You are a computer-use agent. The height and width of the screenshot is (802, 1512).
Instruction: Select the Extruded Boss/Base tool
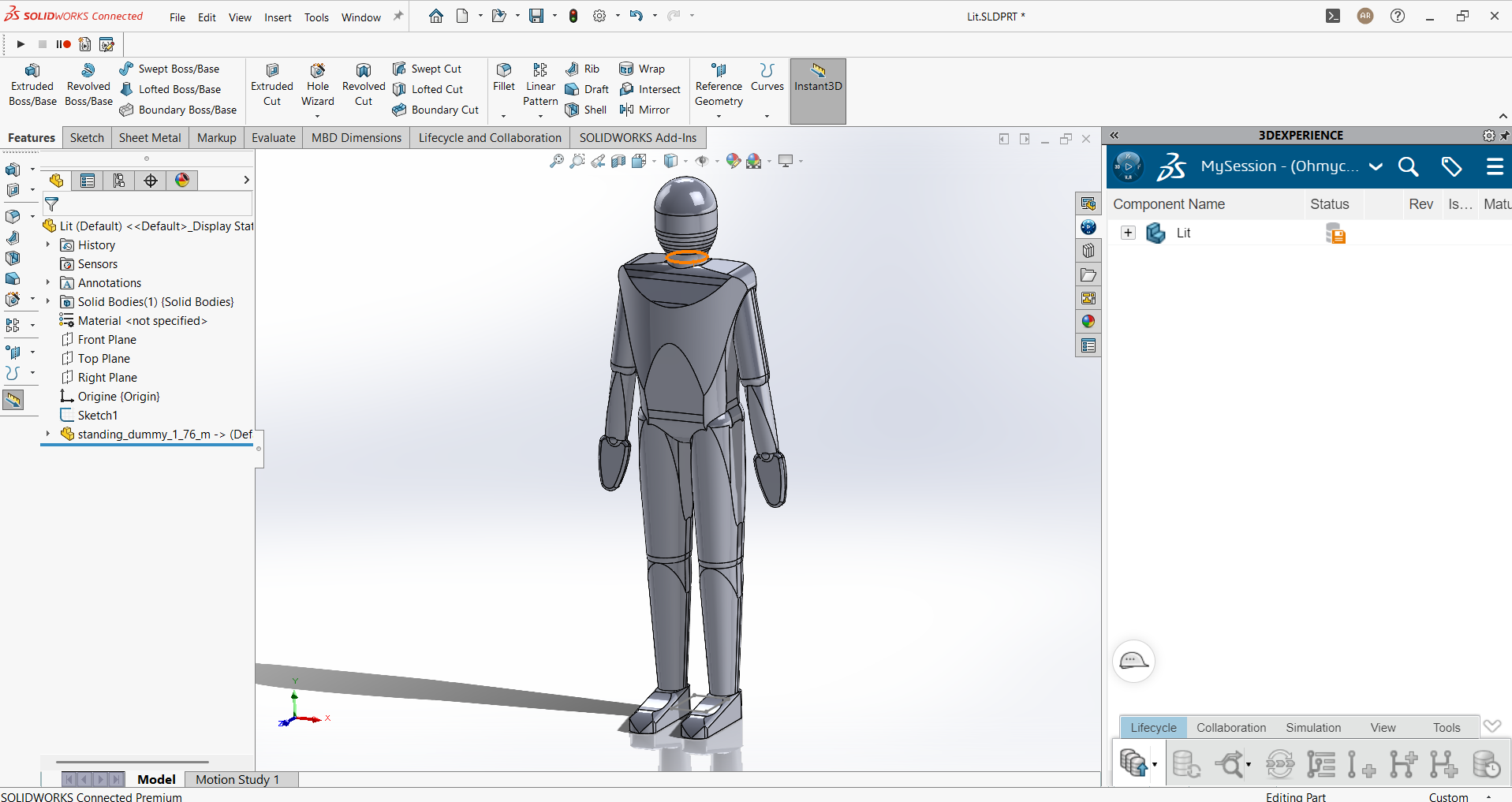tap(32, 84)
